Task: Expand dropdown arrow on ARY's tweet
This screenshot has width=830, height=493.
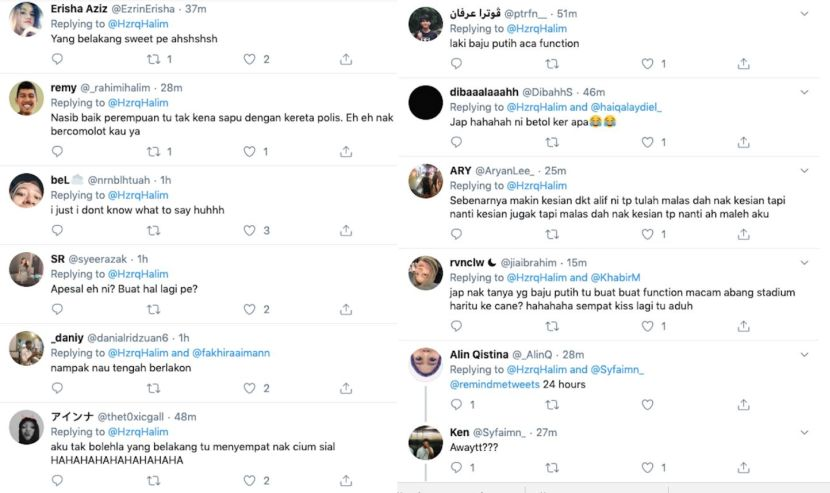Action: click(x=805, y=170)
